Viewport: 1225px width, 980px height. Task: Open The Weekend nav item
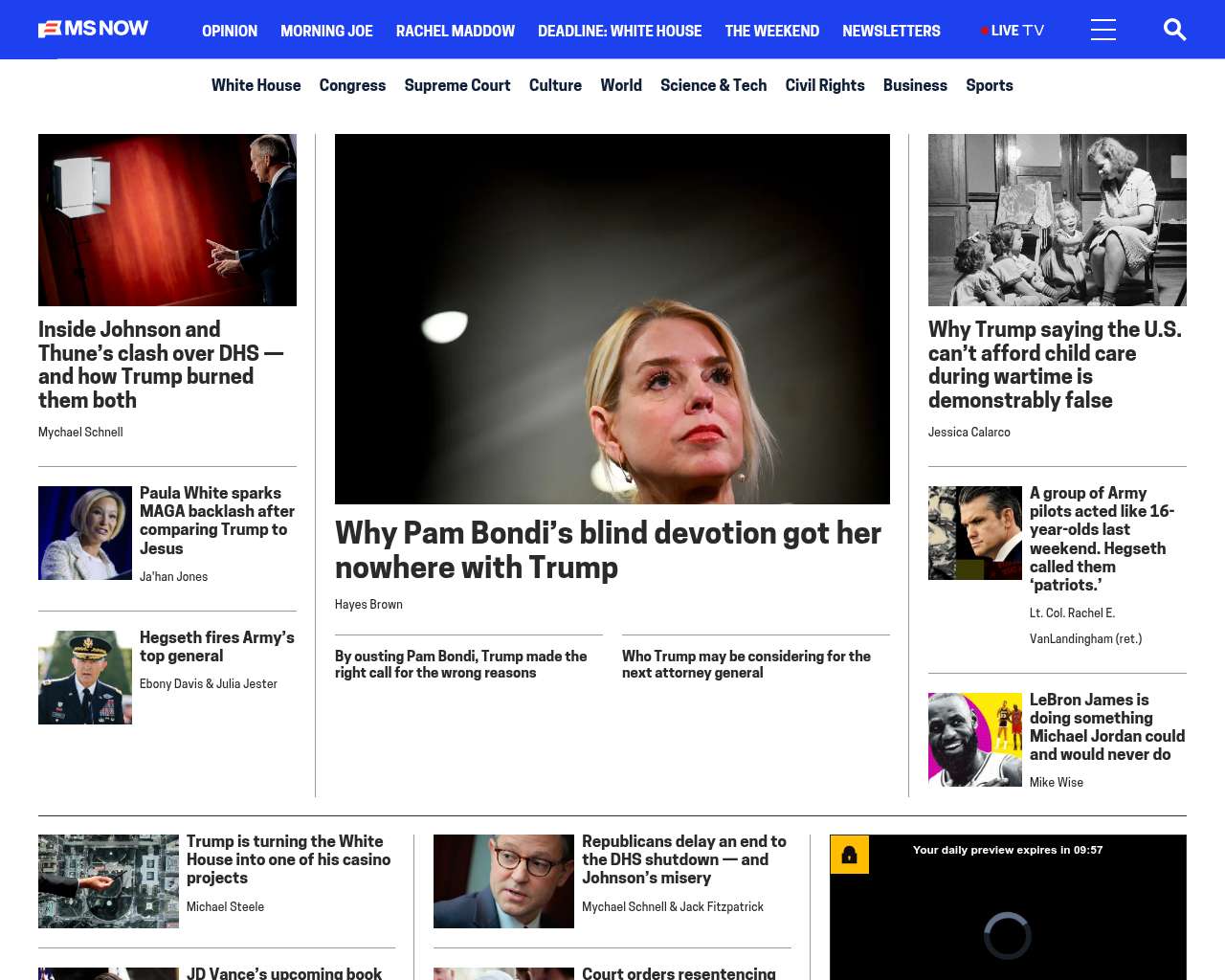point(771,31)
